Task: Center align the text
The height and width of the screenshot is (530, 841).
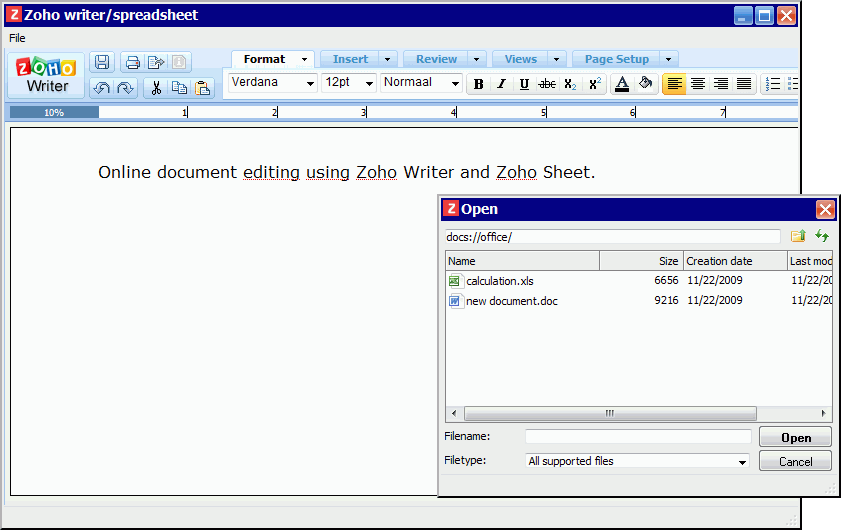Action: click(697, 84)
